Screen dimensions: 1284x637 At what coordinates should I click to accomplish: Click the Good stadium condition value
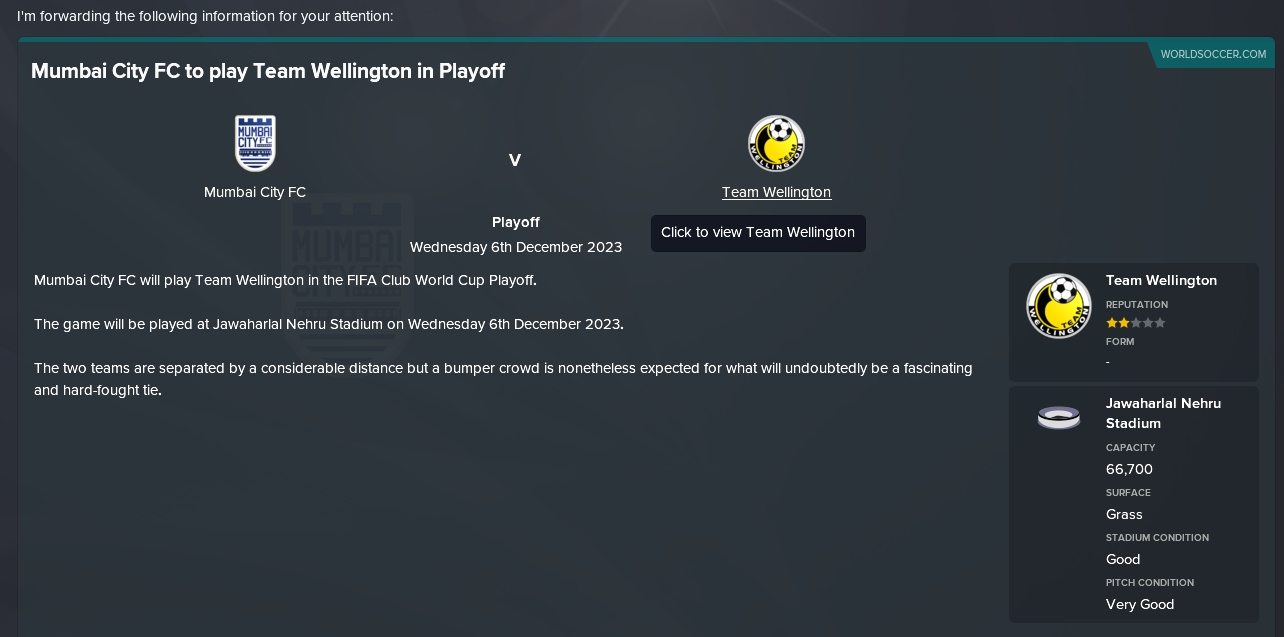[x=1123, y=559]
